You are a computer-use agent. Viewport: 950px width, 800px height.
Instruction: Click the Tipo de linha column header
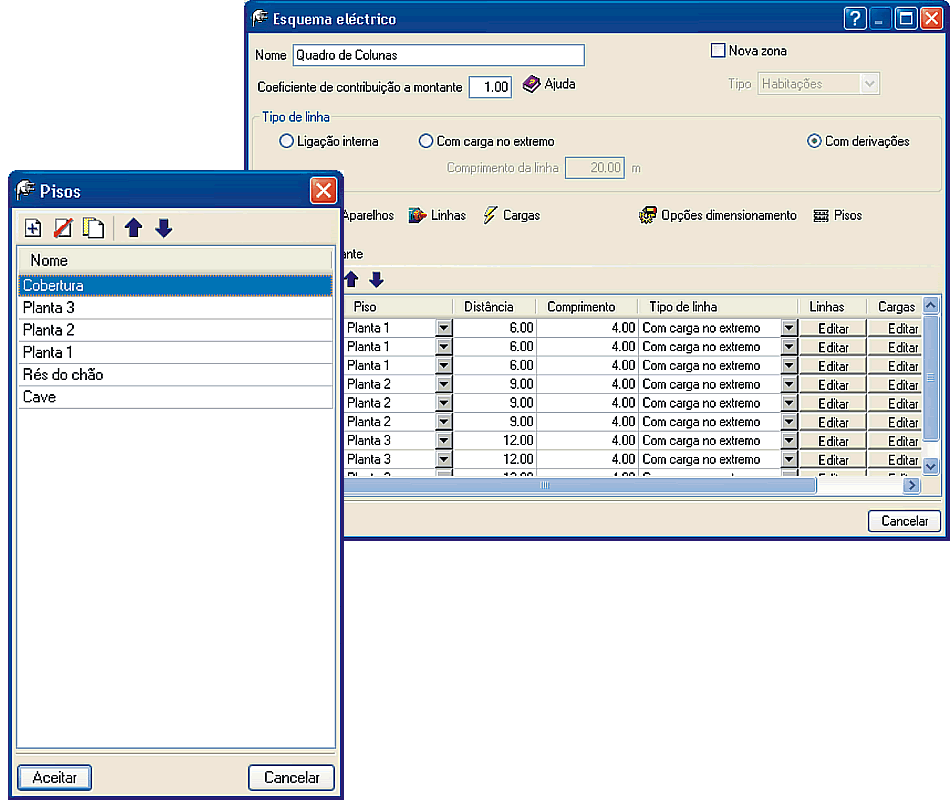[x=718, y=307]
